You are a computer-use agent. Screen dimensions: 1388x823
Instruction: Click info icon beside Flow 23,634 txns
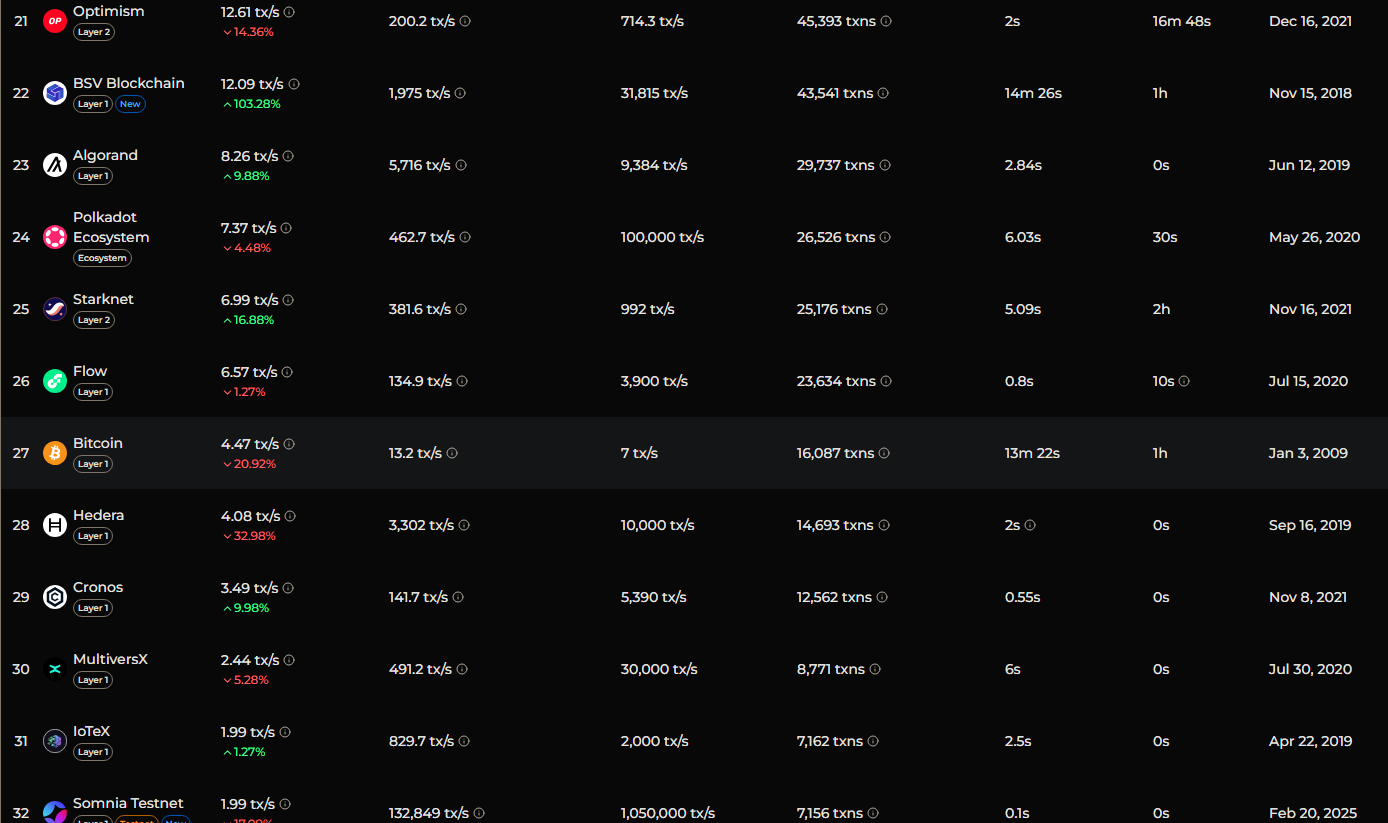click(x=886, y=381)
